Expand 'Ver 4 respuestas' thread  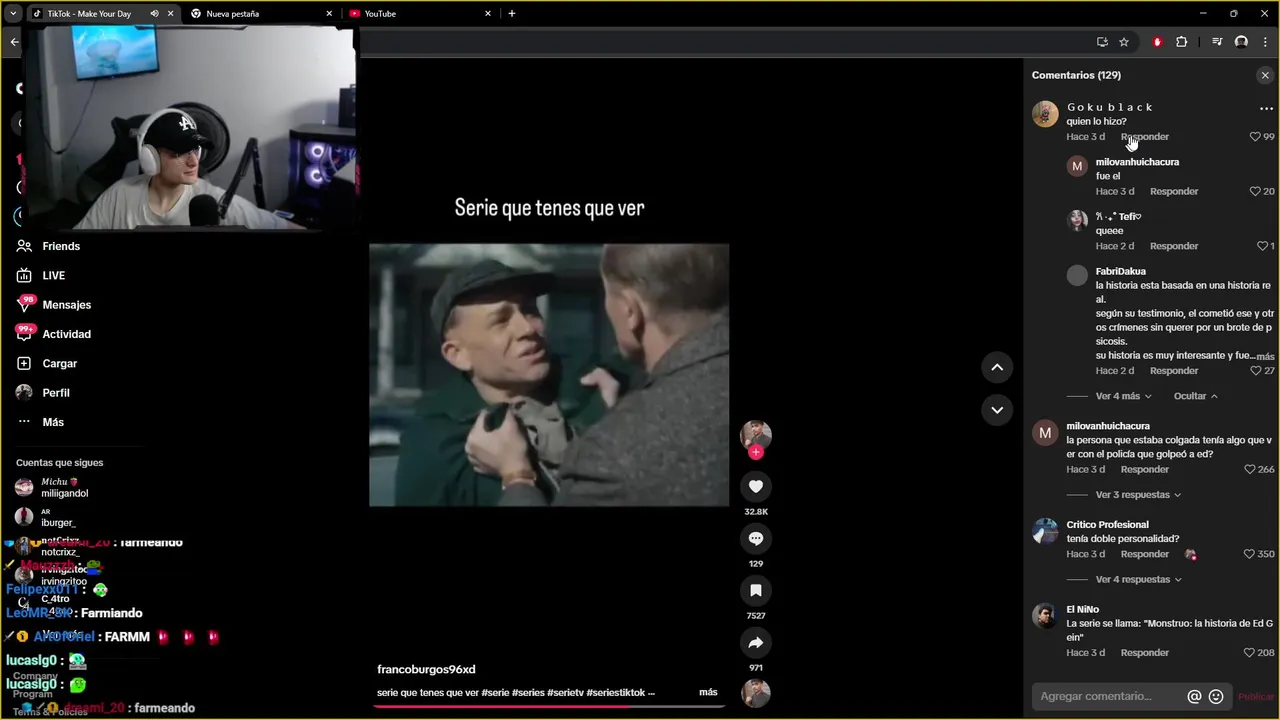click(1138, 580)
